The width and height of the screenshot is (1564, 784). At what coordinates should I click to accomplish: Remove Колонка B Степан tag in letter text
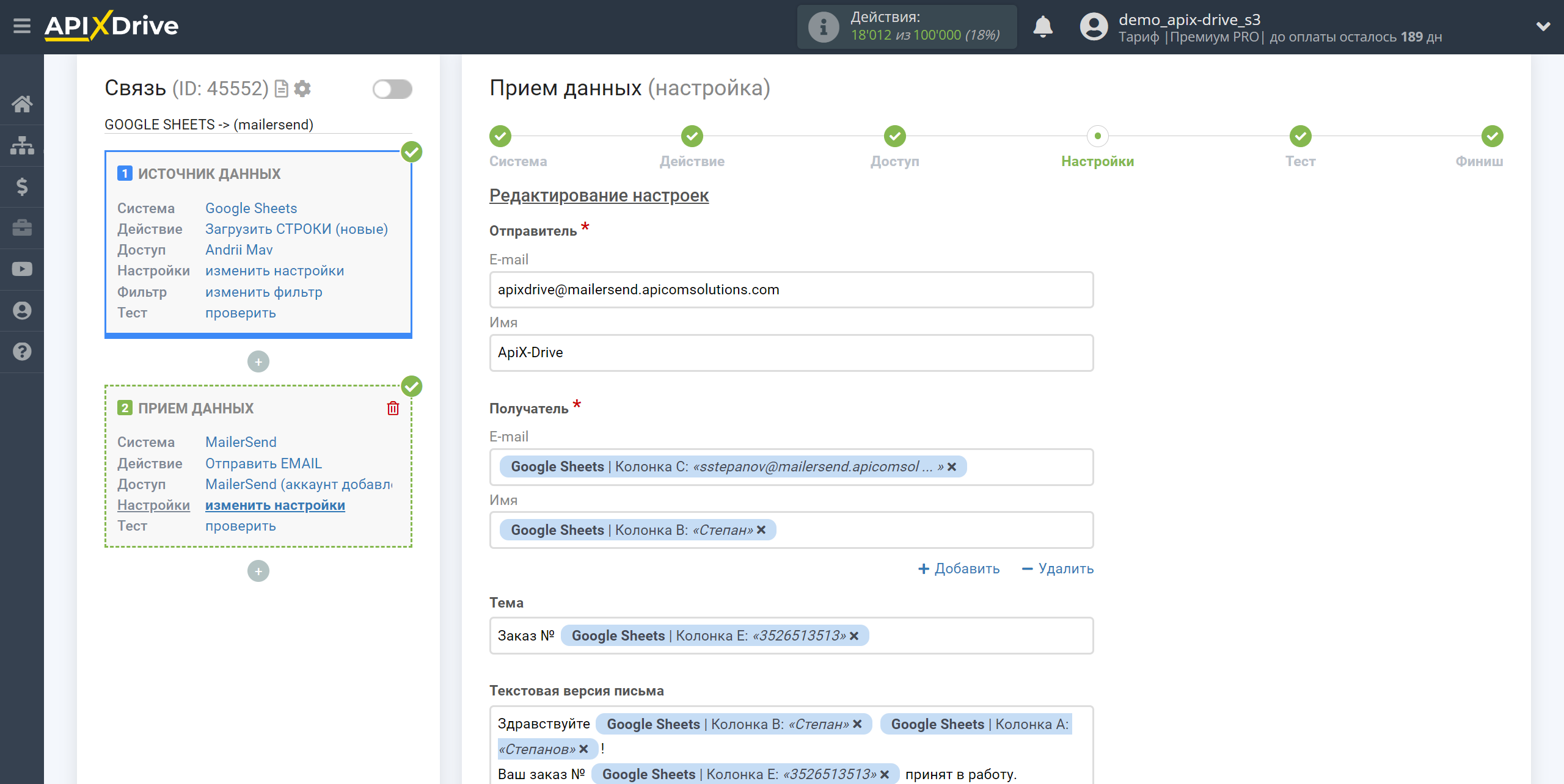(857, 724)
